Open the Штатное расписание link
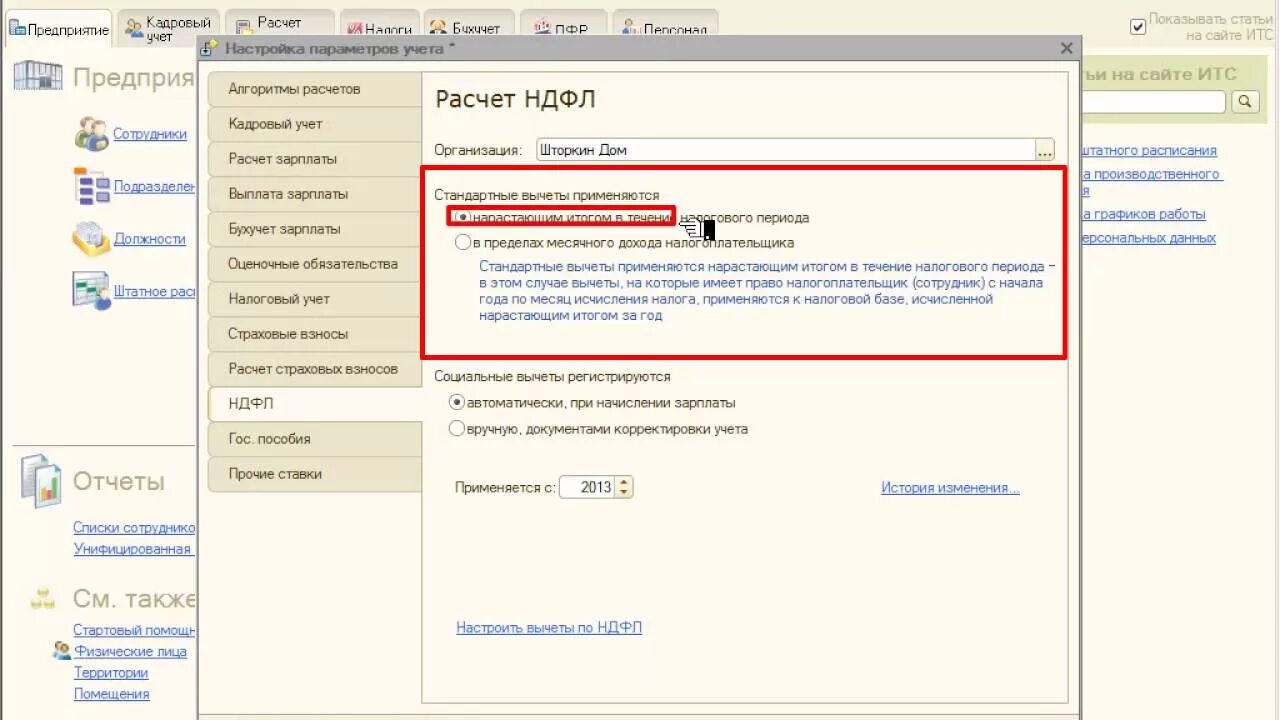1280x720 pixels. [x=154, y=292]
